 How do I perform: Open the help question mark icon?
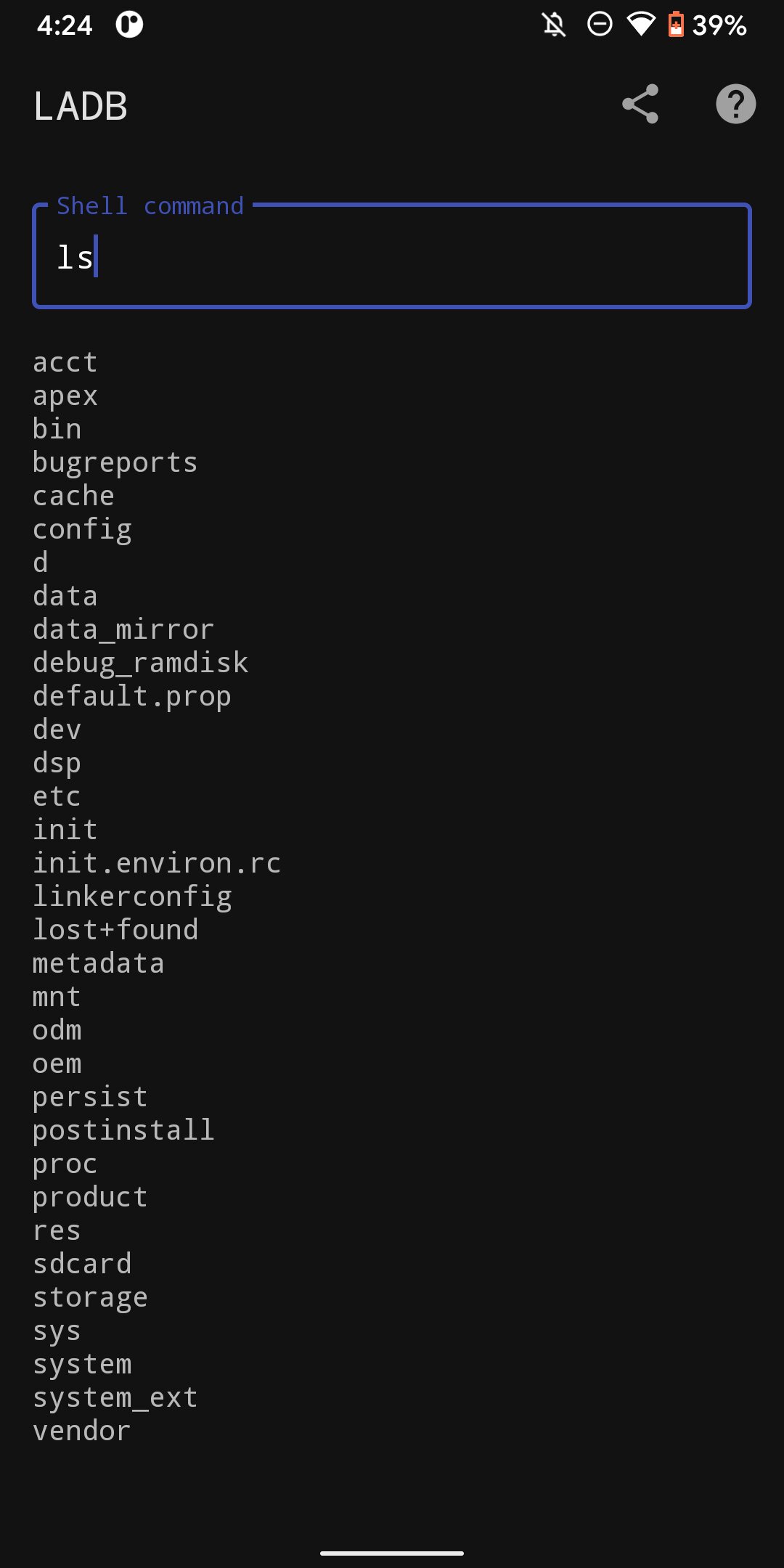pos(735,105)
